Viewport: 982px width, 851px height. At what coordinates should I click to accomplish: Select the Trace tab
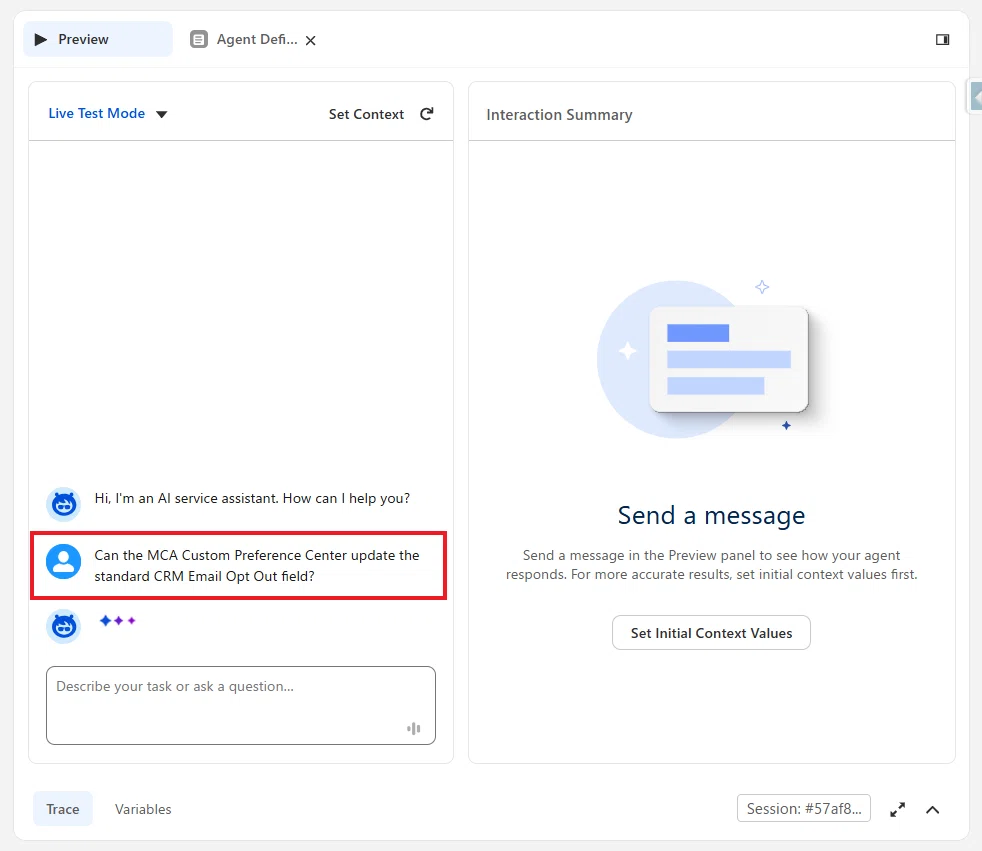click(x=63, y=809)
